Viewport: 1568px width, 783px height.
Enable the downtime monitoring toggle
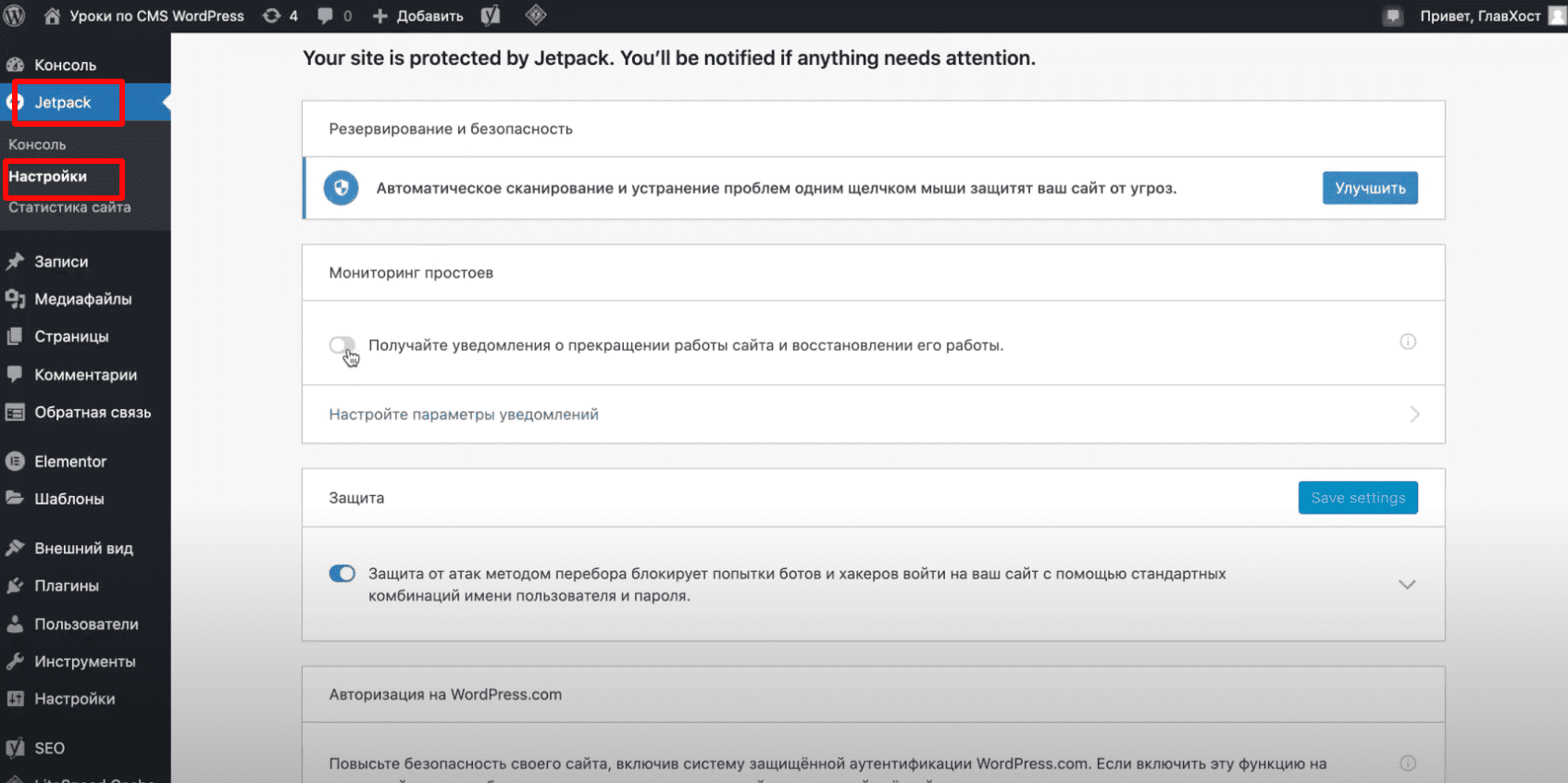tap(342, 345)
